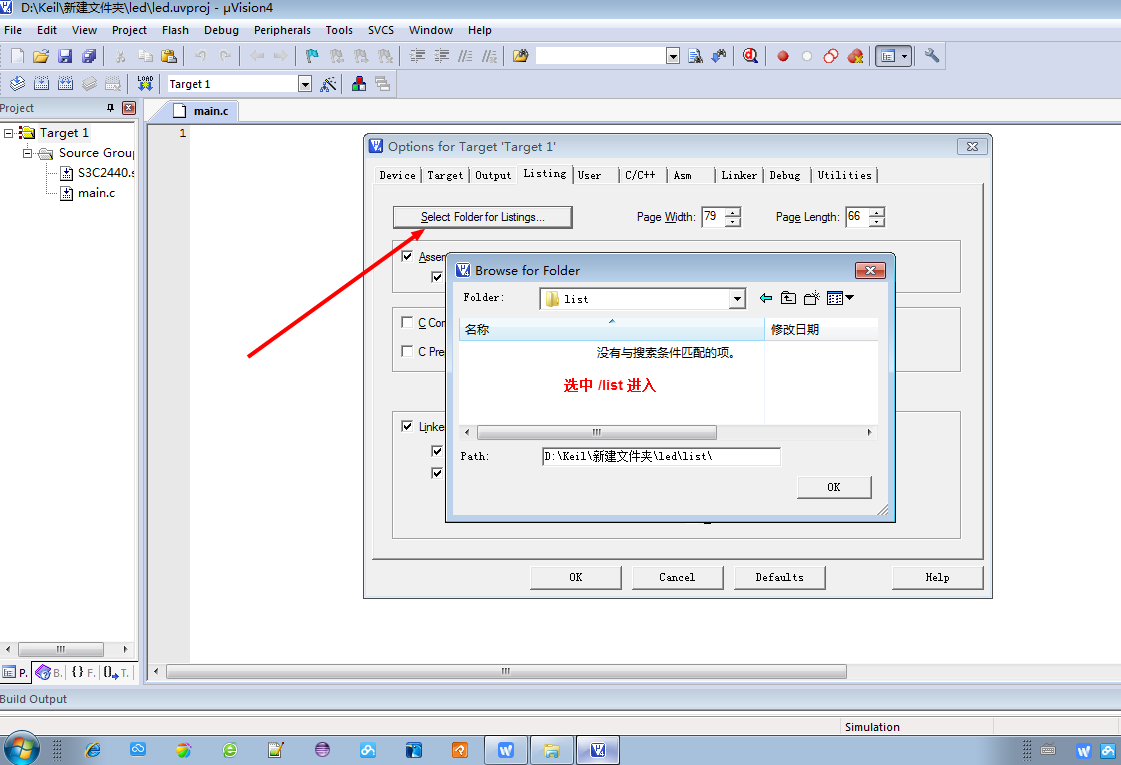
Task: Click OK in Options for Target dialog
Action: (x=576, y=577)
